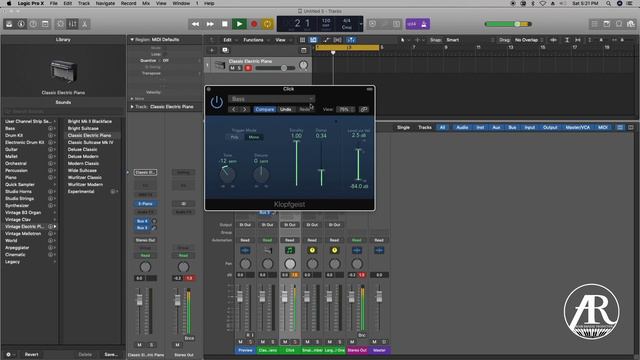Open the Mix menu
The image size is (640, 360).
(x=146, y=3)
